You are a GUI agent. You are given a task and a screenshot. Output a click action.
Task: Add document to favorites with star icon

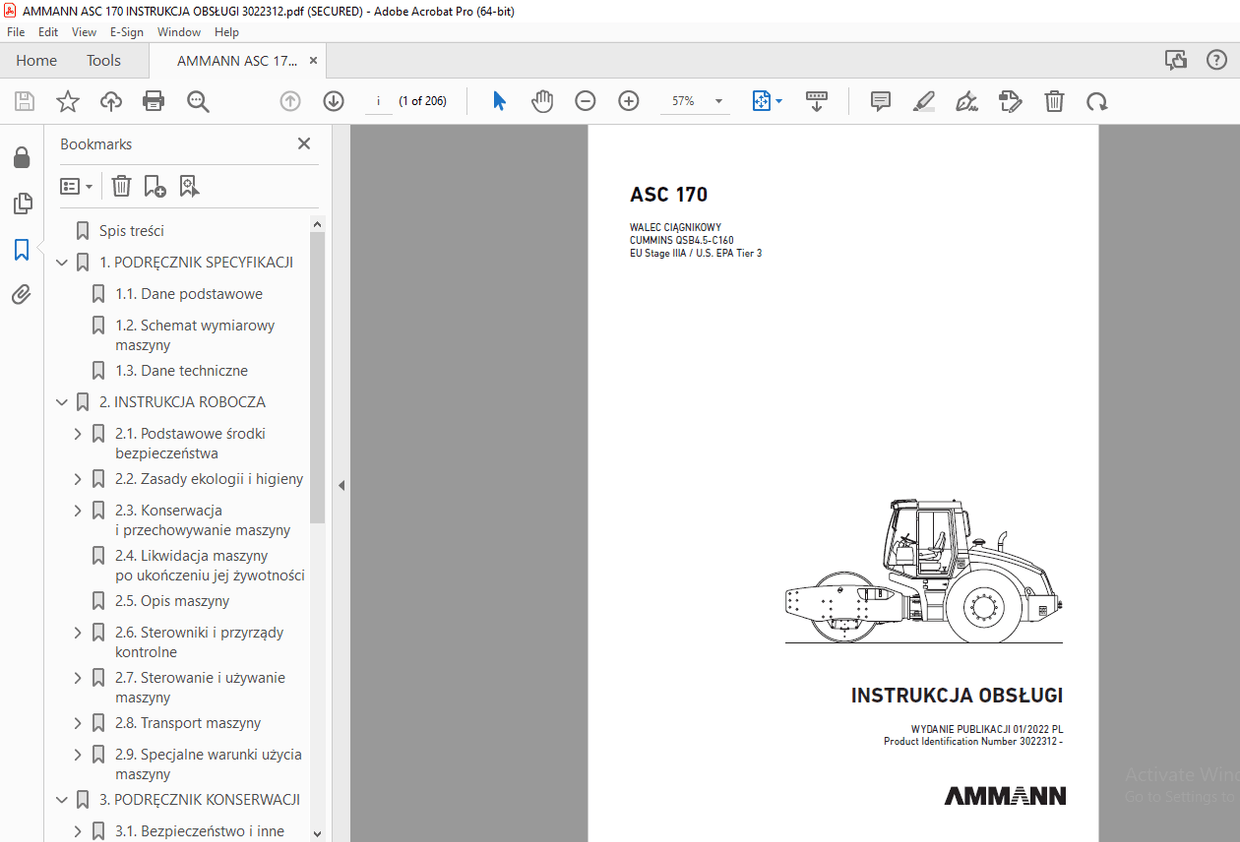tap(66, 101)
